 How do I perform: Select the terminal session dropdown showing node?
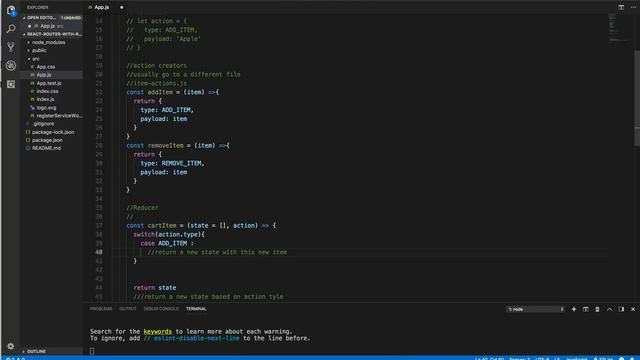[x=536, y=309]
